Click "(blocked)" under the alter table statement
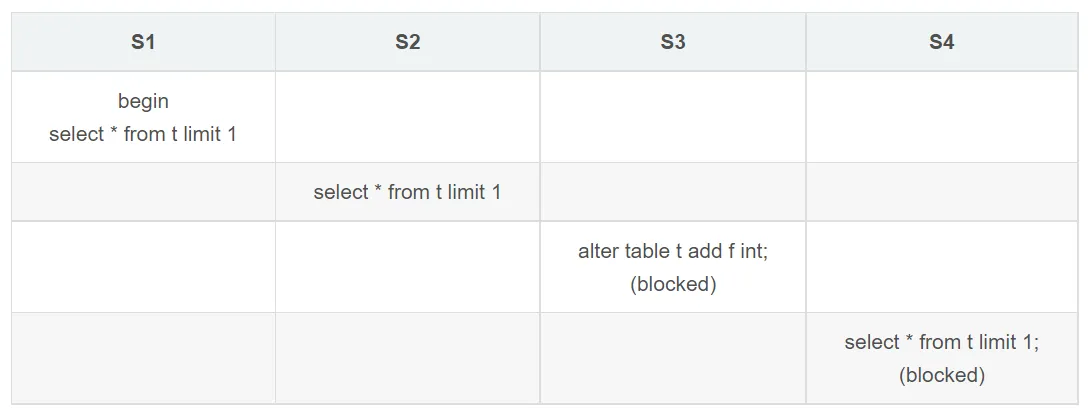The width and height of the screenshot is (1092, 411). tap(673, 284)
